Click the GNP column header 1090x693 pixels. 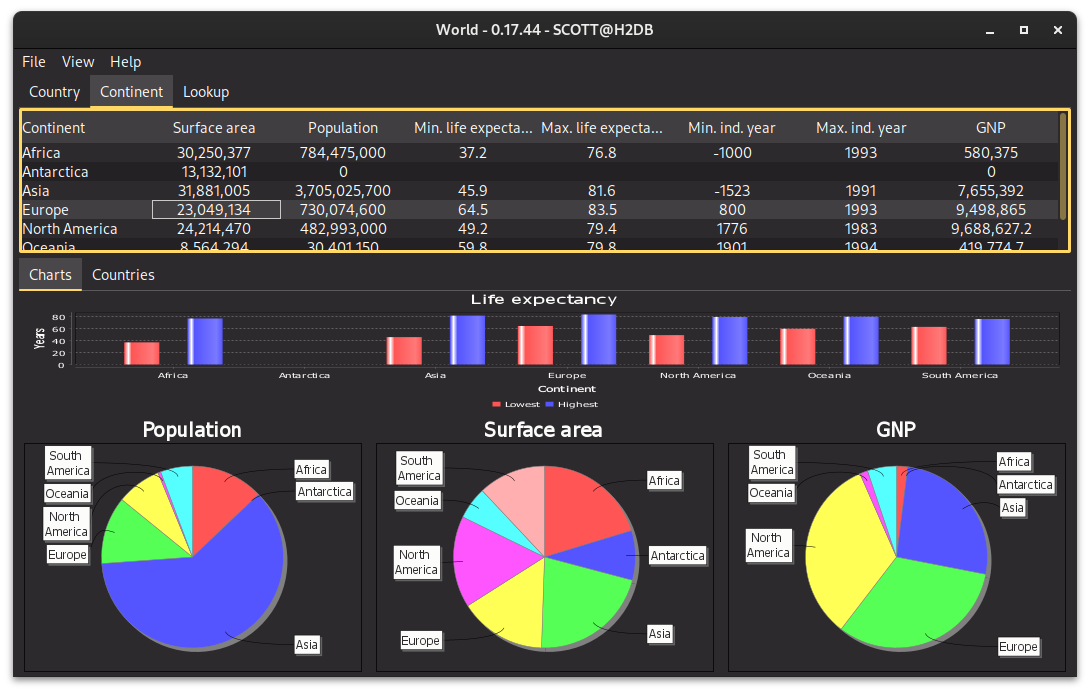(x=990, y=128)
